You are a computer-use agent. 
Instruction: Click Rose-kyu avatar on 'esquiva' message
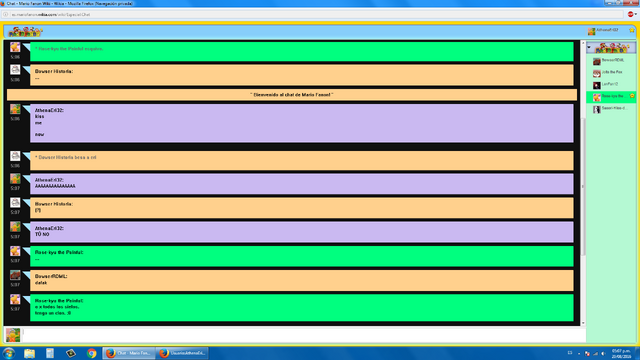click(15, 47)
